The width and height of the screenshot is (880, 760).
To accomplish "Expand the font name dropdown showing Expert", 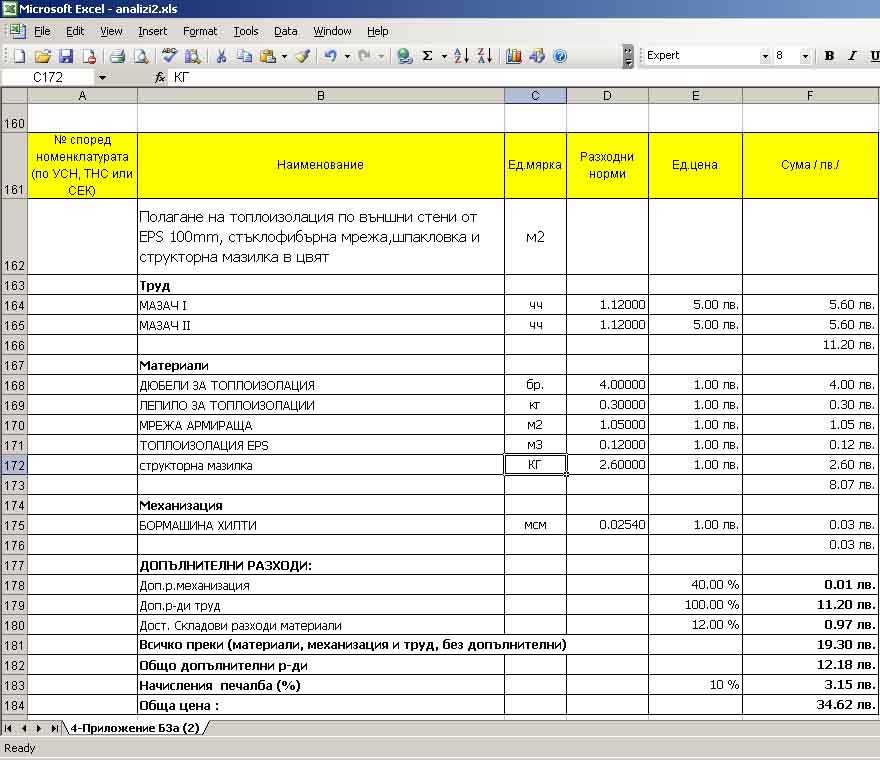I will pyautogui.click(x=764, y=56).
